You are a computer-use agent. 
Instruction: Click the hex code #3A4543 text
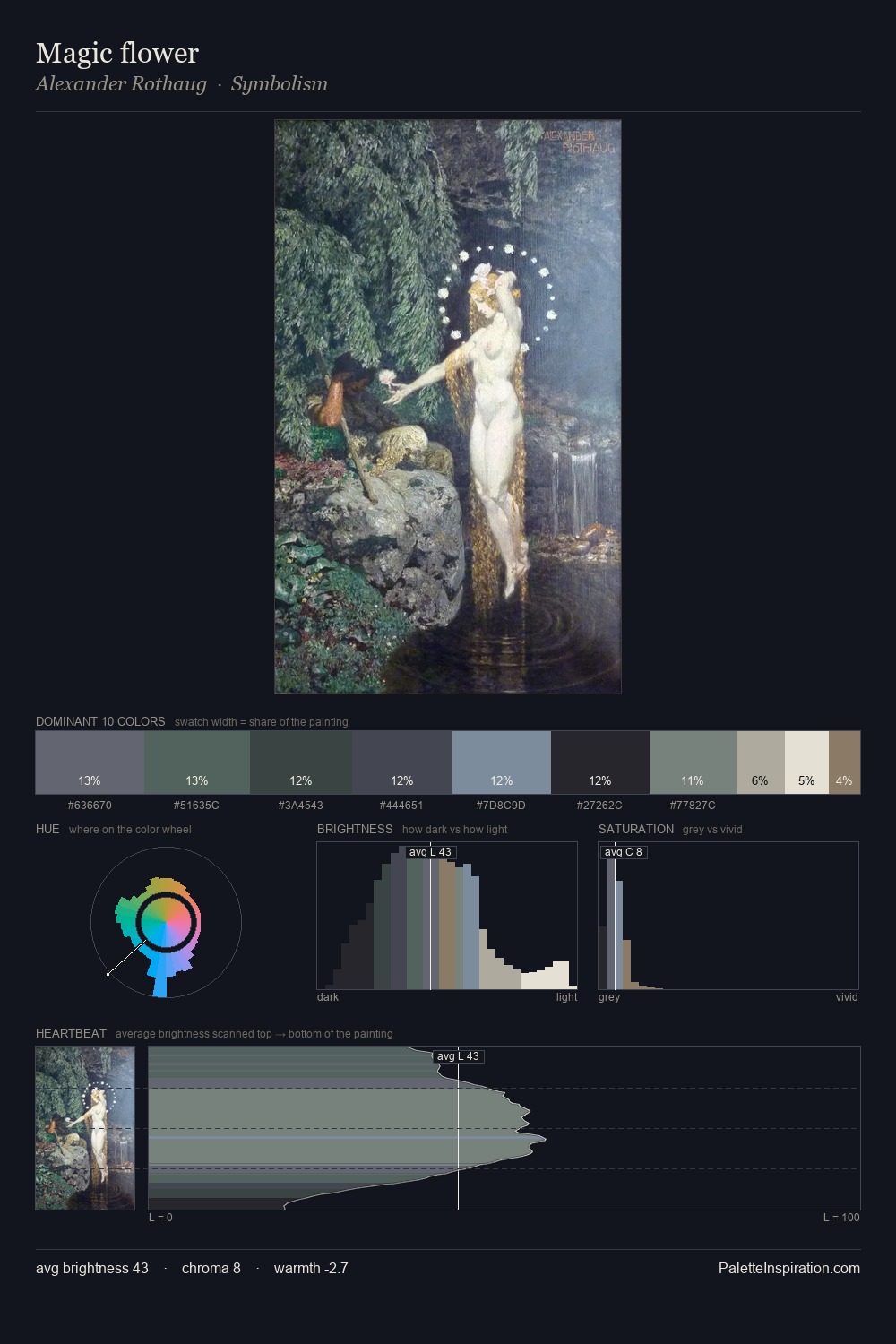click(x=301, y=805)
